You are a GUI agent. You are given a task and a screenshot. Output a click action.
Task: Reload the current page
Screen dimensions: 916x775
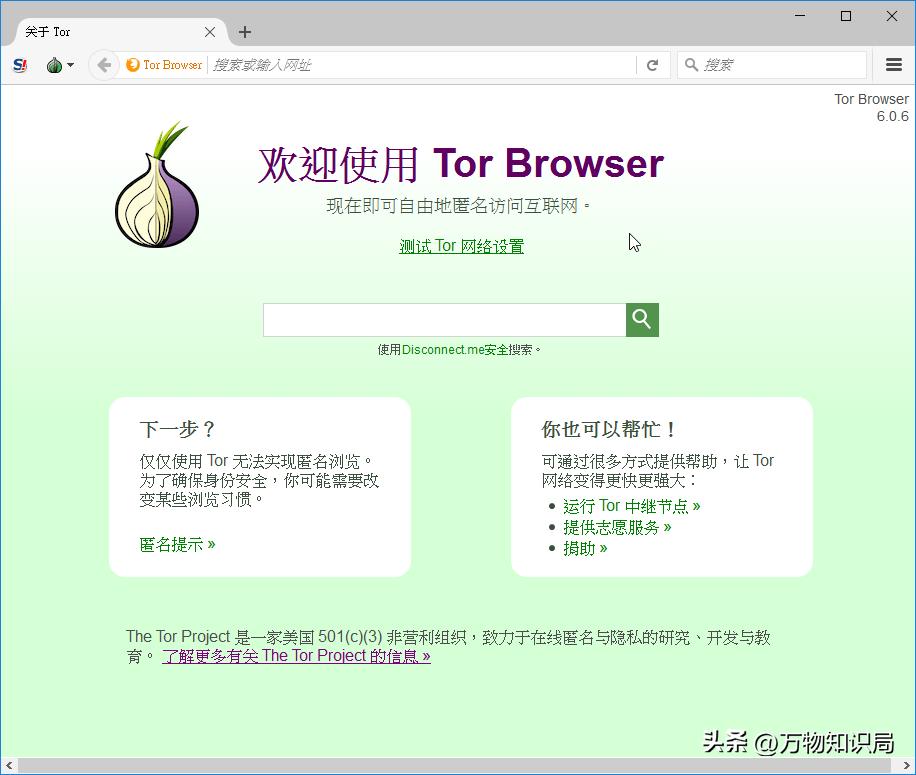pos(652,65)
